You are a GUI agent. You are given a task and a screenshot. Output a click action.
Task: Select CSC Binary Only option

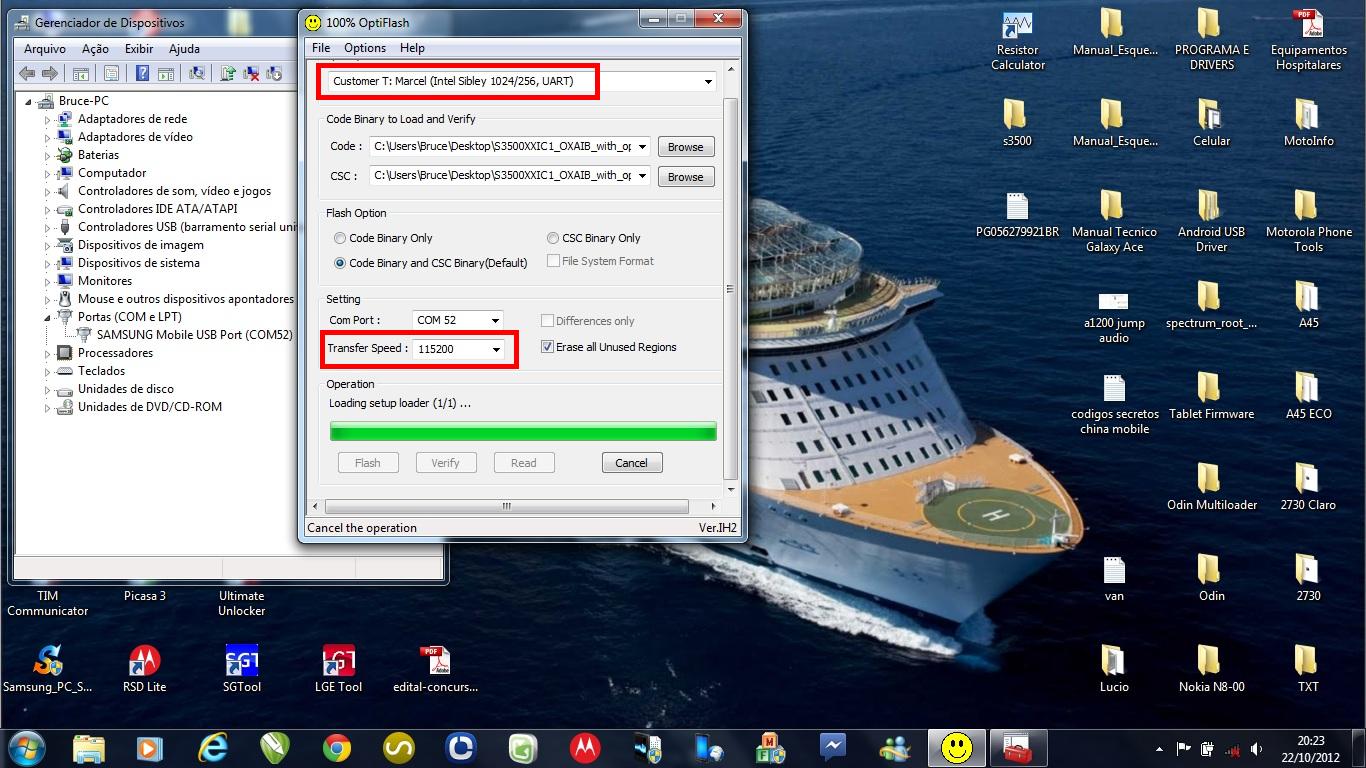coord(594,238)
